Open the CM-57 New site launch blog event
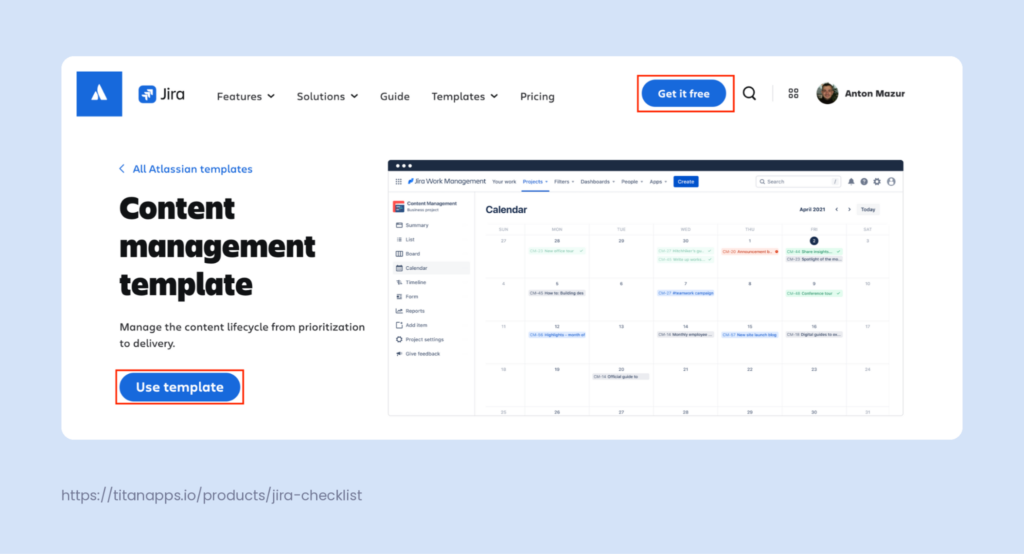 coord(750,334)
